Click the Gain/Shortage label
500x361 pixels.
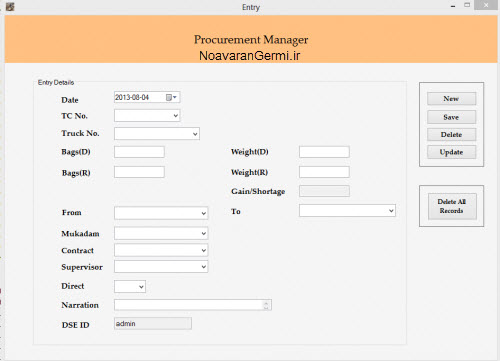point(258,191)
